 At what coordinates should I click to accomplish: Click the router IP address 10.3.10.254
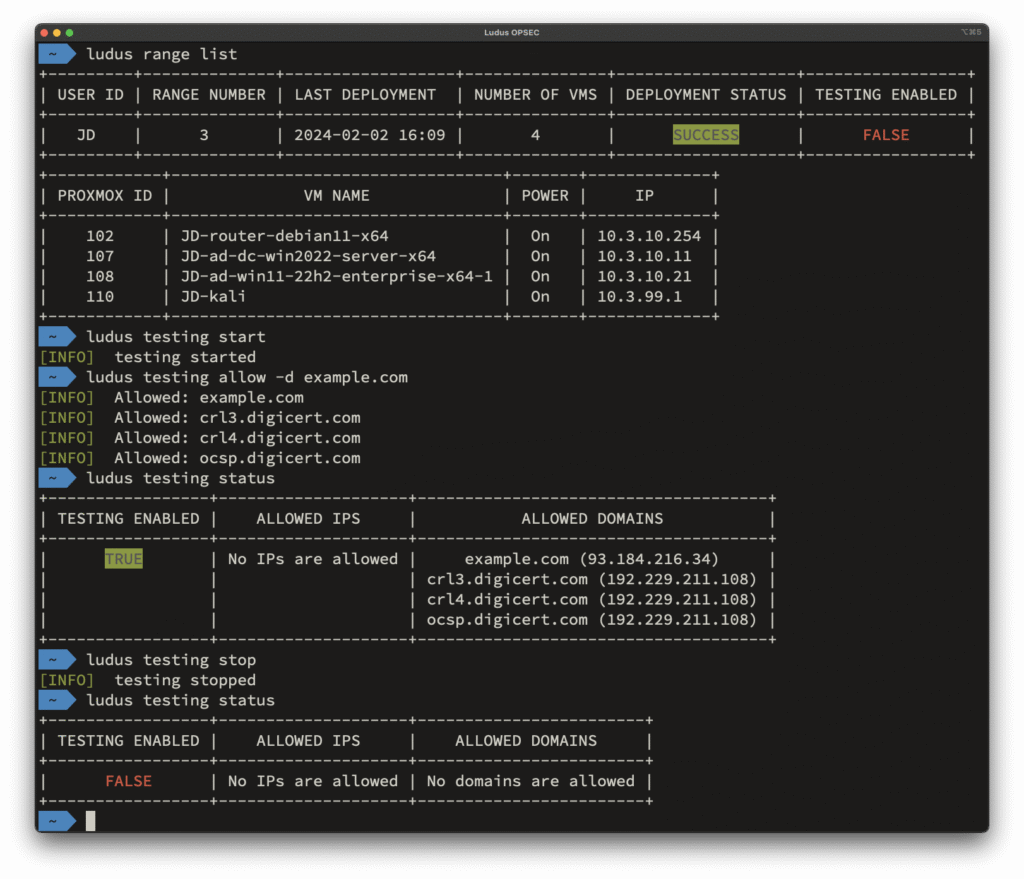click(x=649, y=236)
